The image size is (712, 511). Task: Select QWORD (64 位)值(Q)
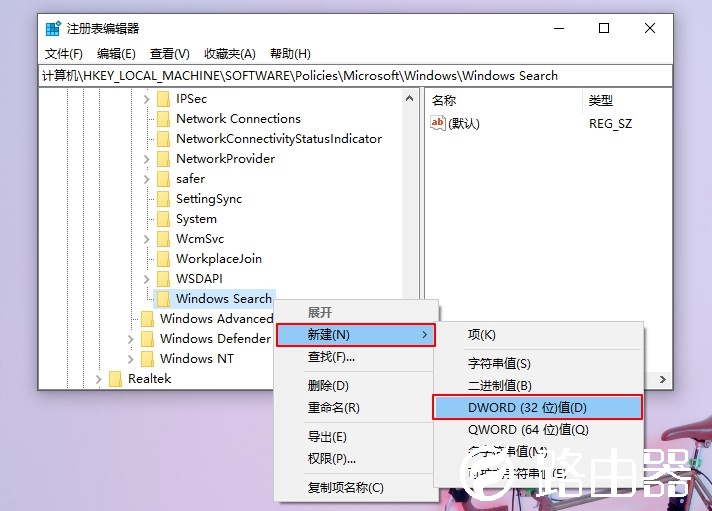[538, 430]
